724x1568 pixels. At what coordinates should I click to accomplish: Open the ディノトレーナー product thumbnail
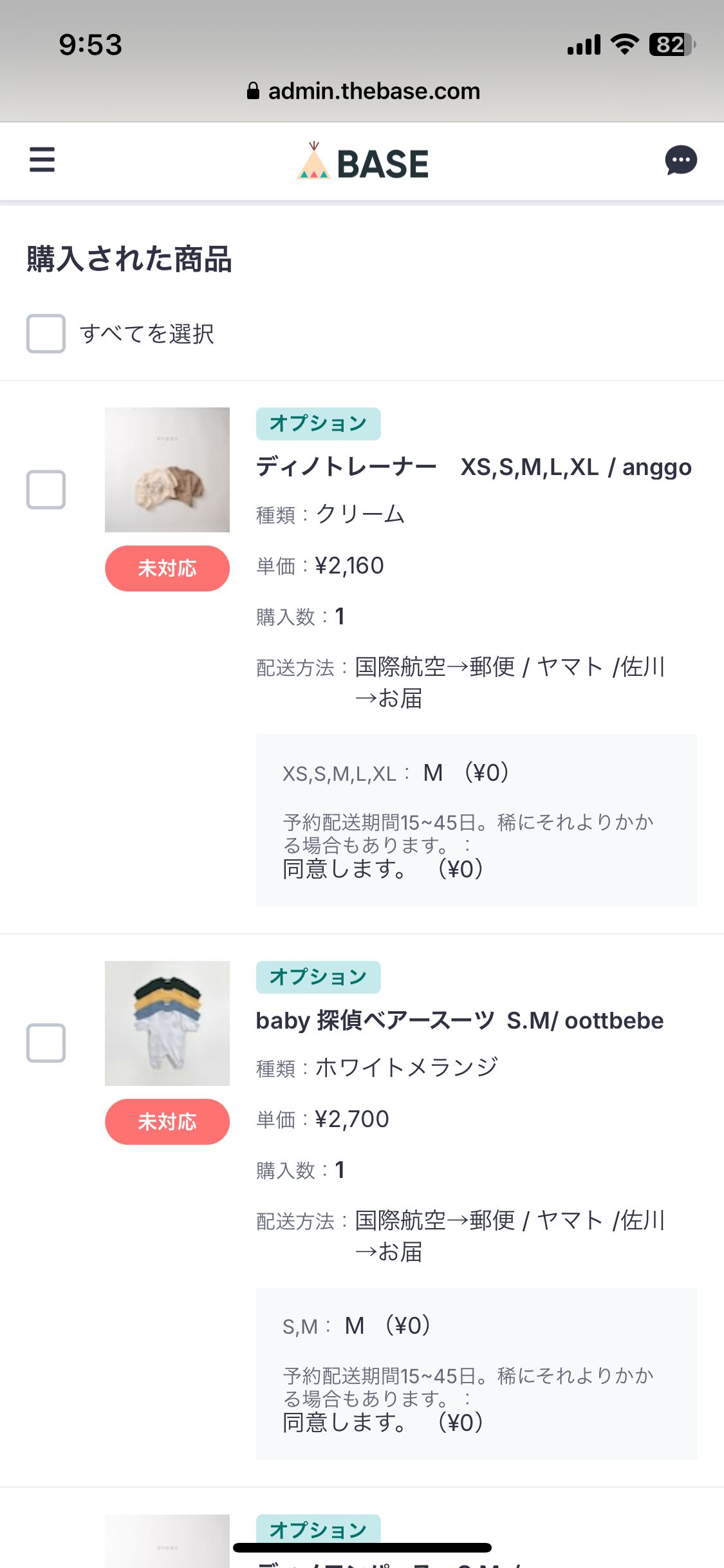click(167, 470)
